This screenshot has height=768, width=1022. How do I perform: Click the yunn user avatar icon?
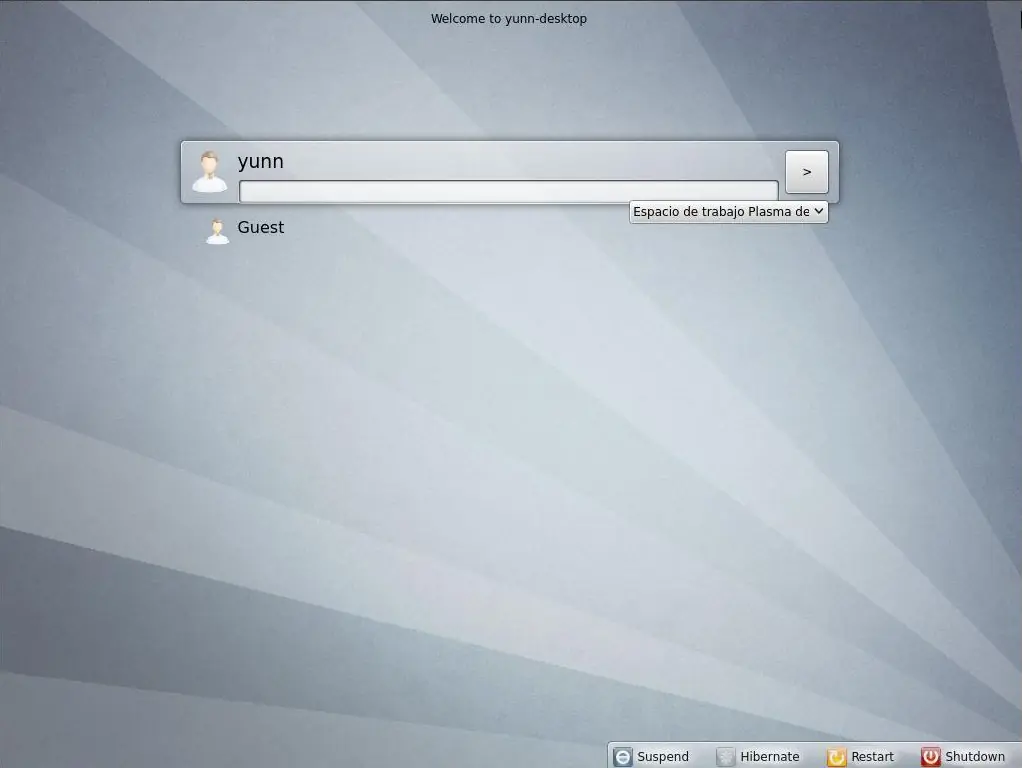tap(209, 171)
